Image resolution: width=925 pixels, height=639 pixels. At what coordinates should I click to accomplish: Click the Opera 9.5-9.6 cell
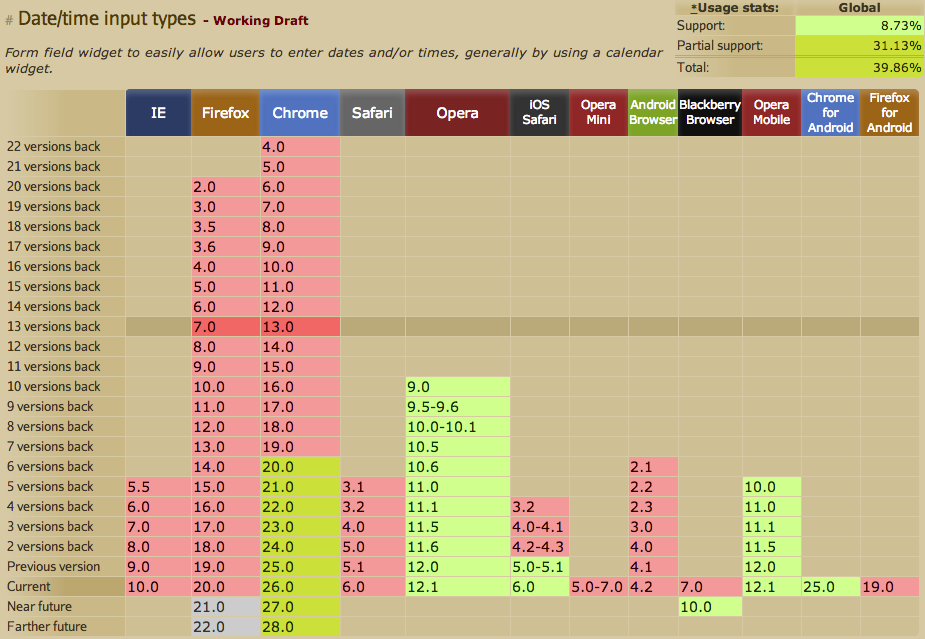click(x=458, y=407)
